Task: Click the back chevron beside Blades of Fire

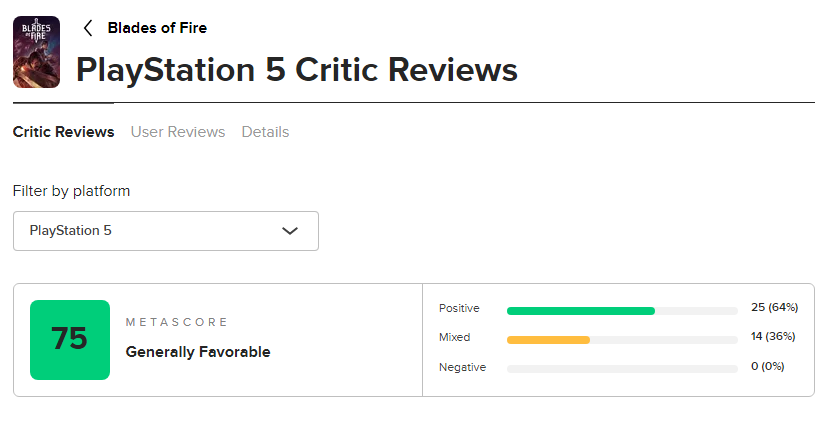Action: 88,28
